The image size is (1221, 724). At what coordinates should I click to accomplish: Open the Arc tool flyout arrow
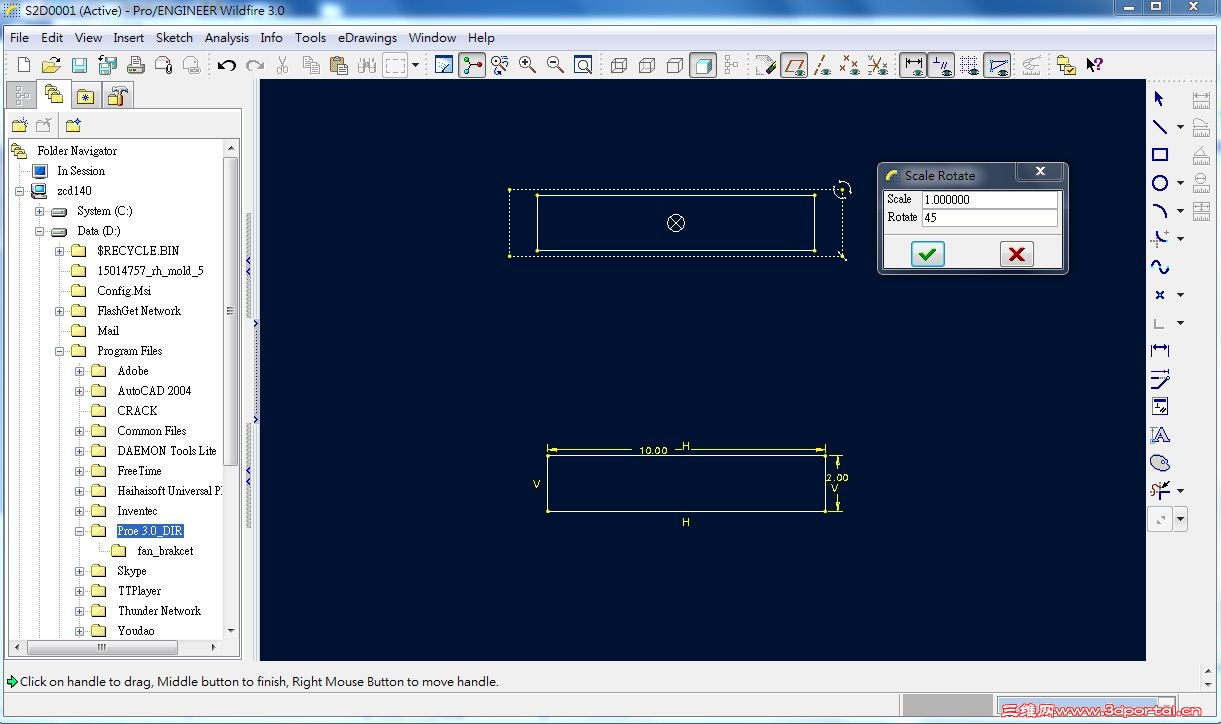click(1180, 211)
